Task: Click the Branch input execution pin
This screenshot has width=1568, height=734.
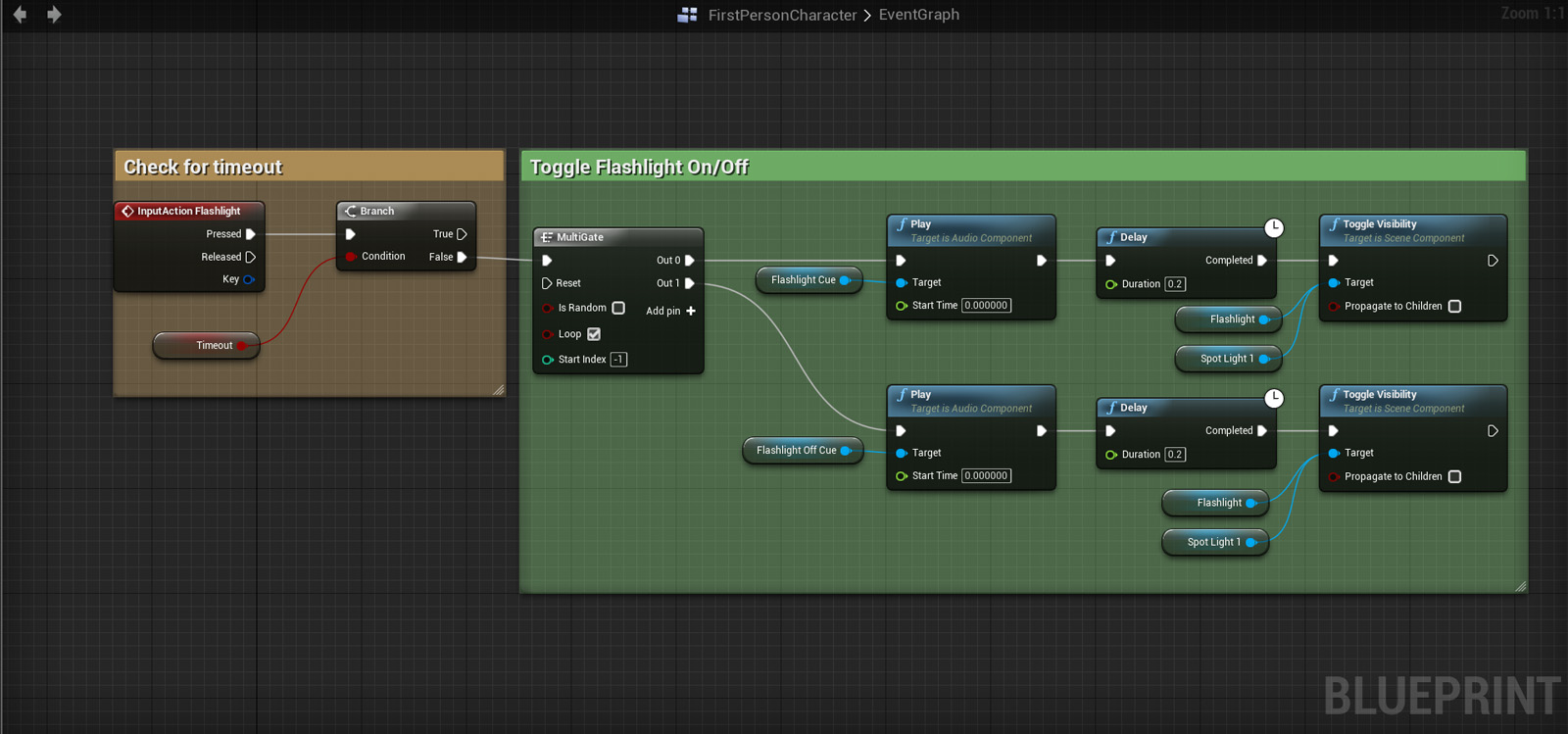Action: [350, 234]
